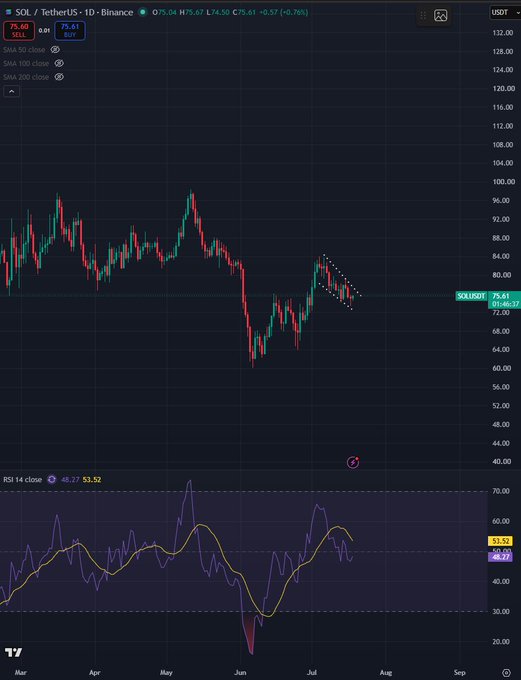
Task: Click the lightning bolt events icon
Action: pyautogui.click(x=353, y=462)
